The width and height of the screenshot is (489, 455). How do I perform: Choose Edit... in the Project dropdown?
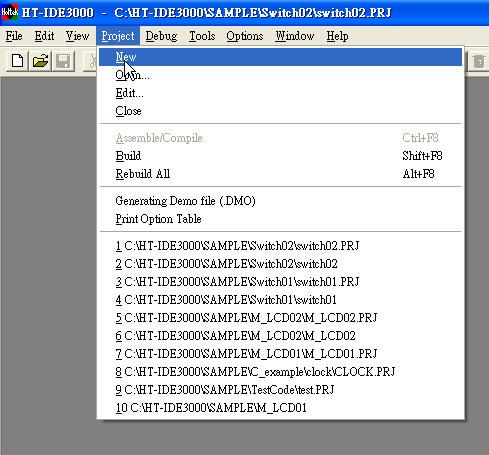pyautogui.click(x=280, y=93)
